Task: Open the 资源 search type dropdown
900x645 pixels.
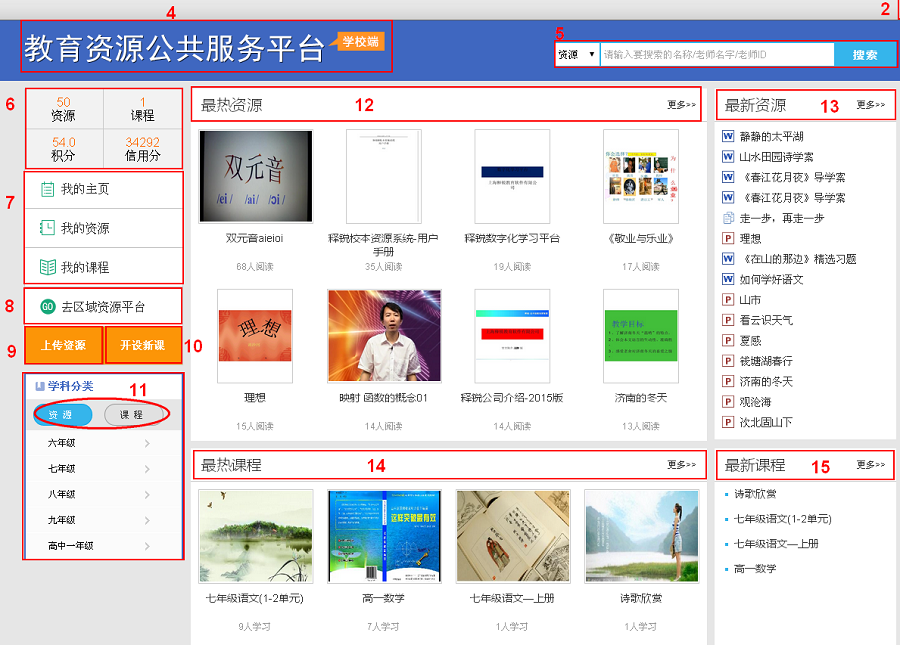Action: pos(577,55)
